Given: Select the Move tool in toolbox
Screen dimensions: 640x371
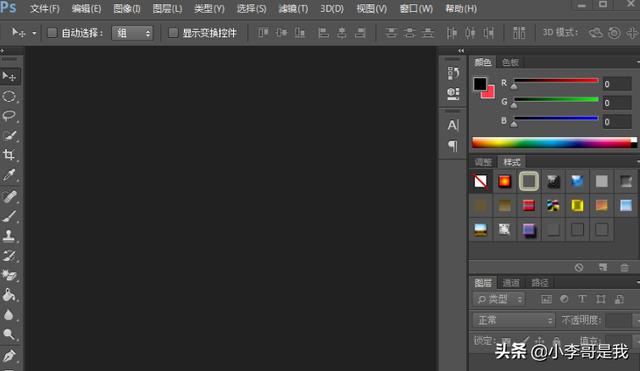Looking at the screenshot, I should (x=9, y=76).
